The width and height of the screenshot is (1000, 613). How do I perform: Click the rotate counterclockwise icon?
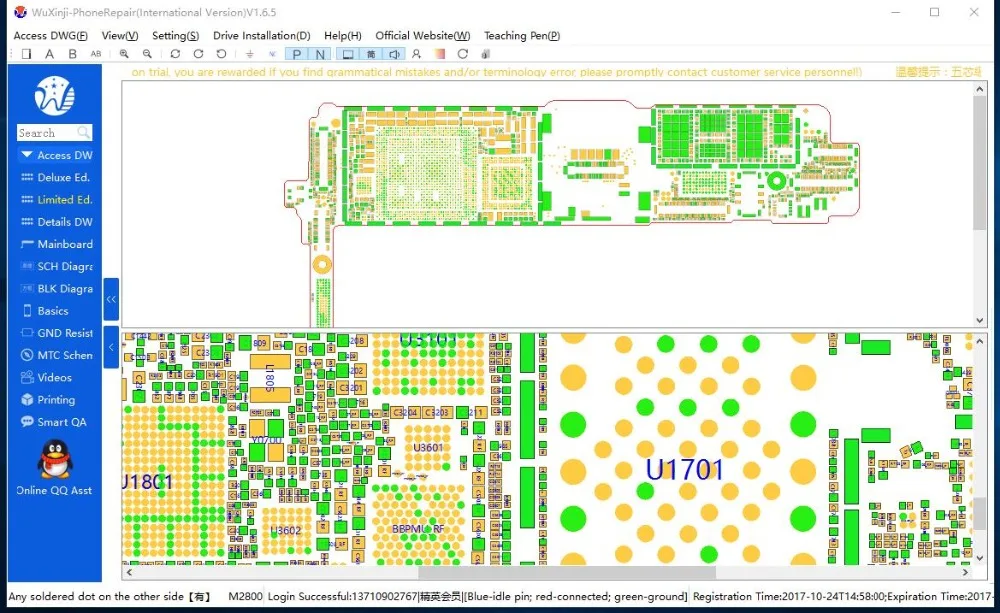click(x=221, y=54)
